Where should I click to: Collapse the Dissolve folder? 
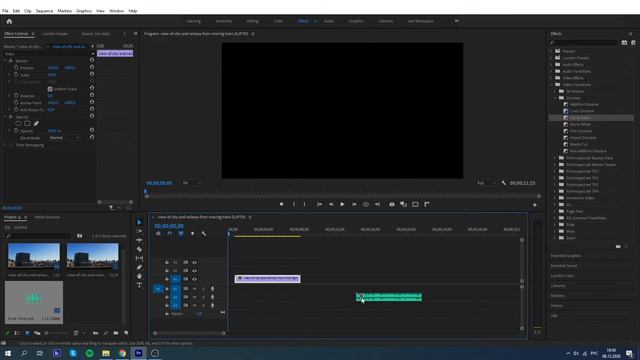coord(556,98)
